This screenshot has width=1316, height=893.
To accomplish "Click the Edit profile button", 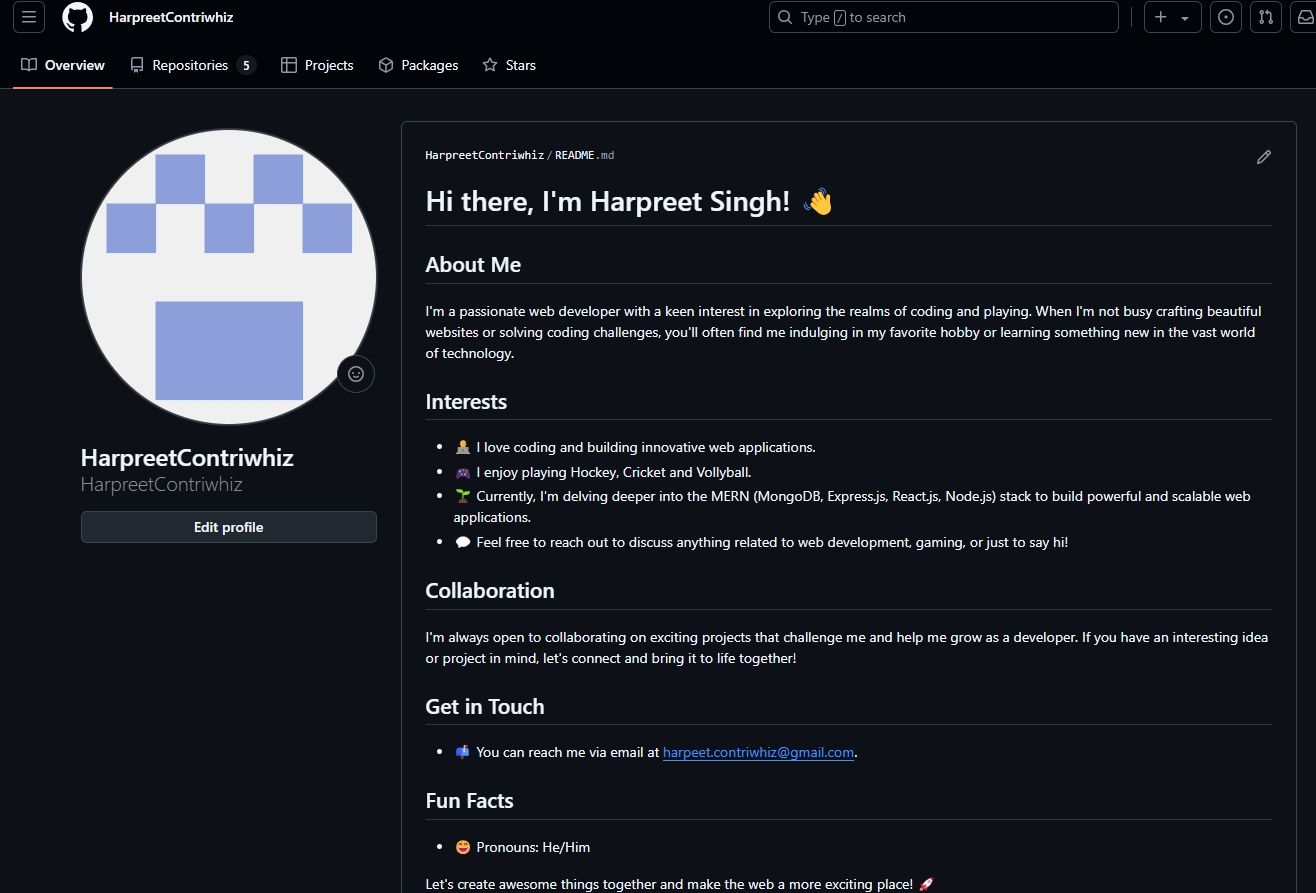I will point(229,527).
